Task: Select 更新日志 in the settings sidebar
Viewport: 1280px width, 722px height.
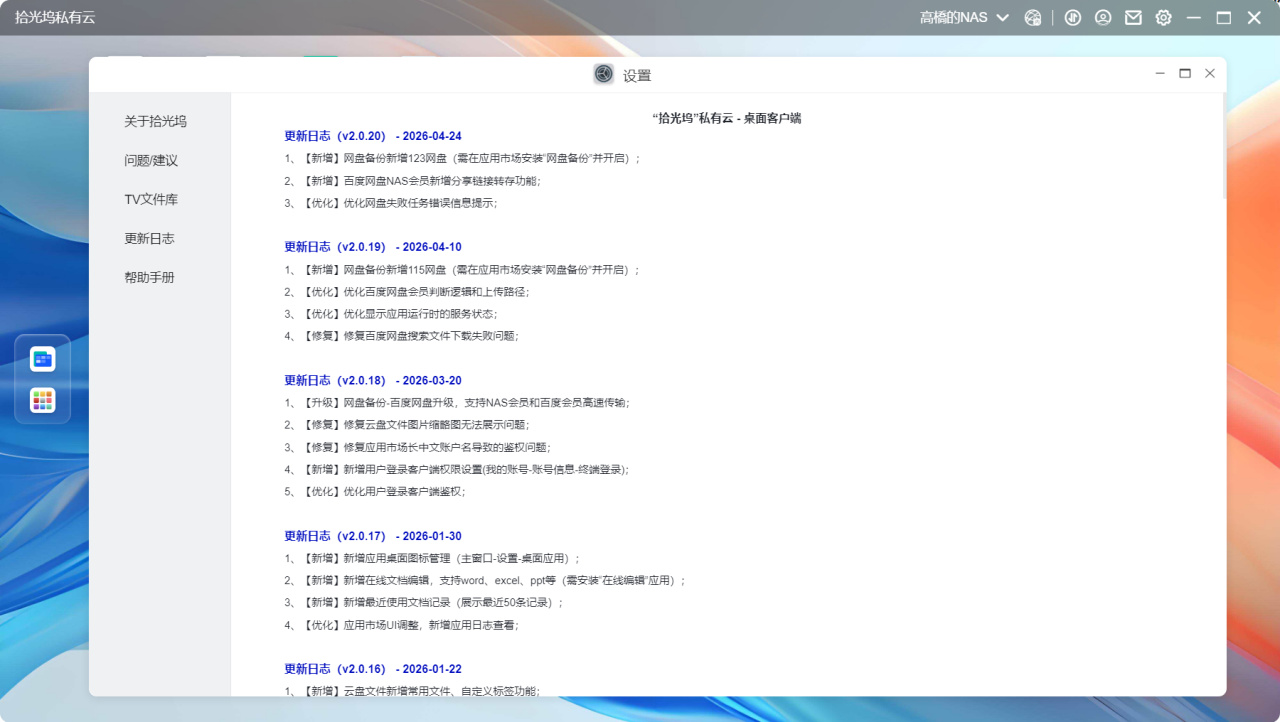Action: (149, 238)
